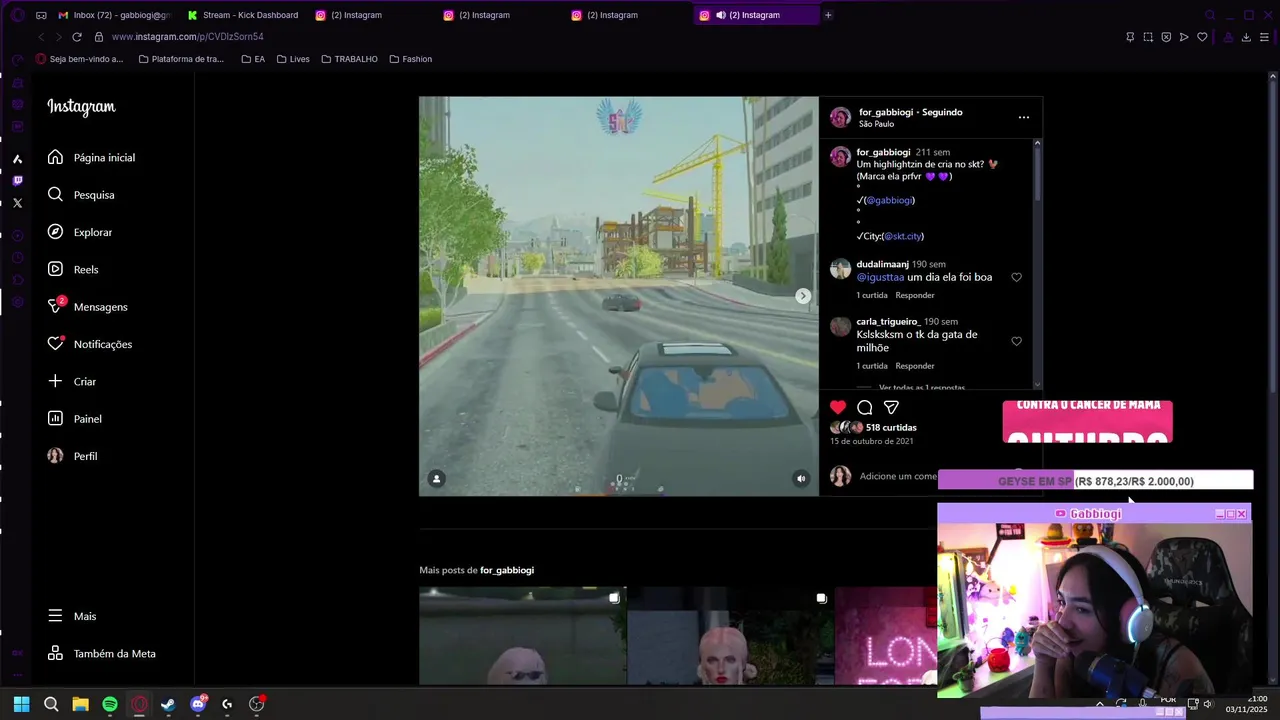Open Reels section
1280x720 pixels.
[73, 270]
